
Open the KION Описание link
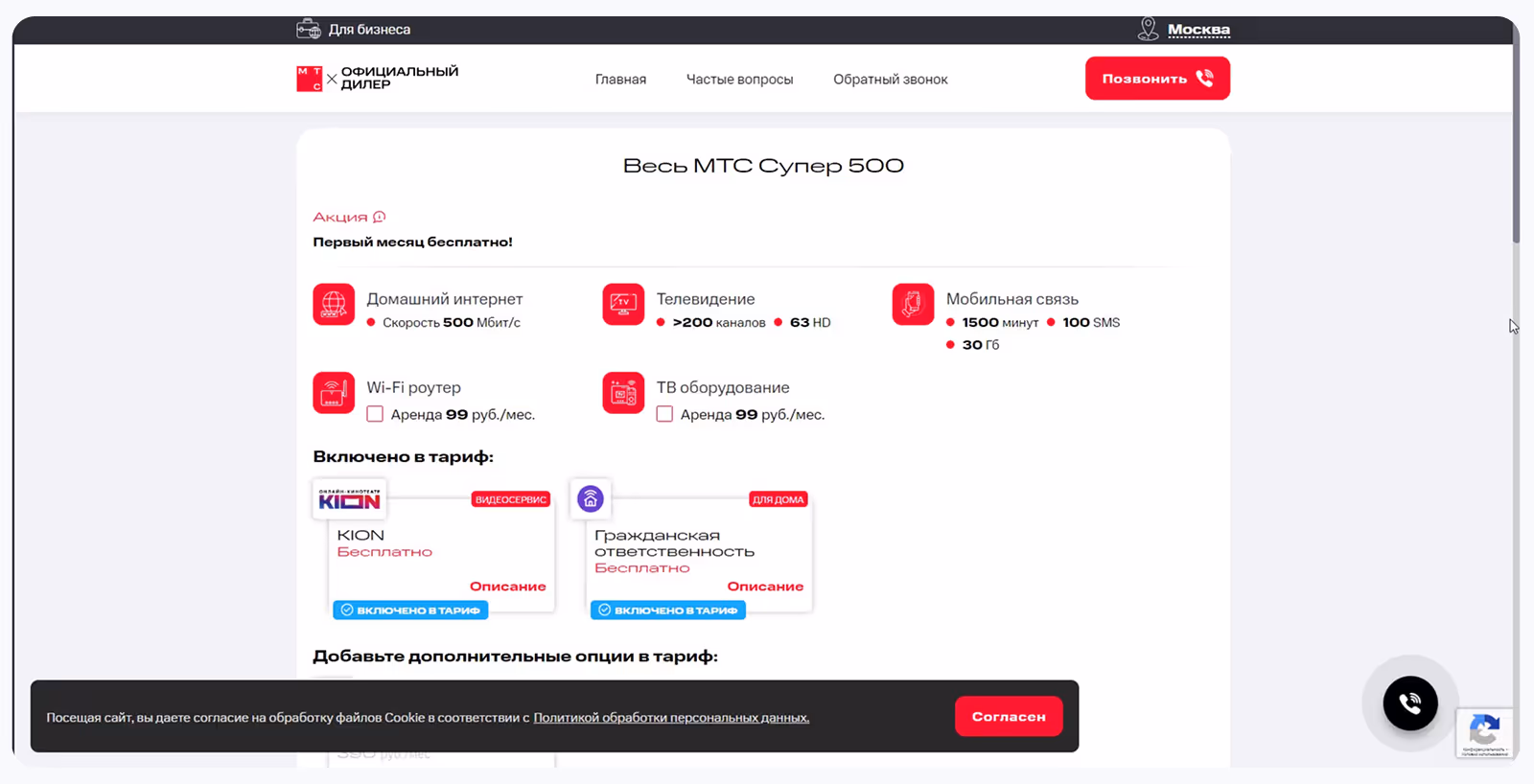507,587
